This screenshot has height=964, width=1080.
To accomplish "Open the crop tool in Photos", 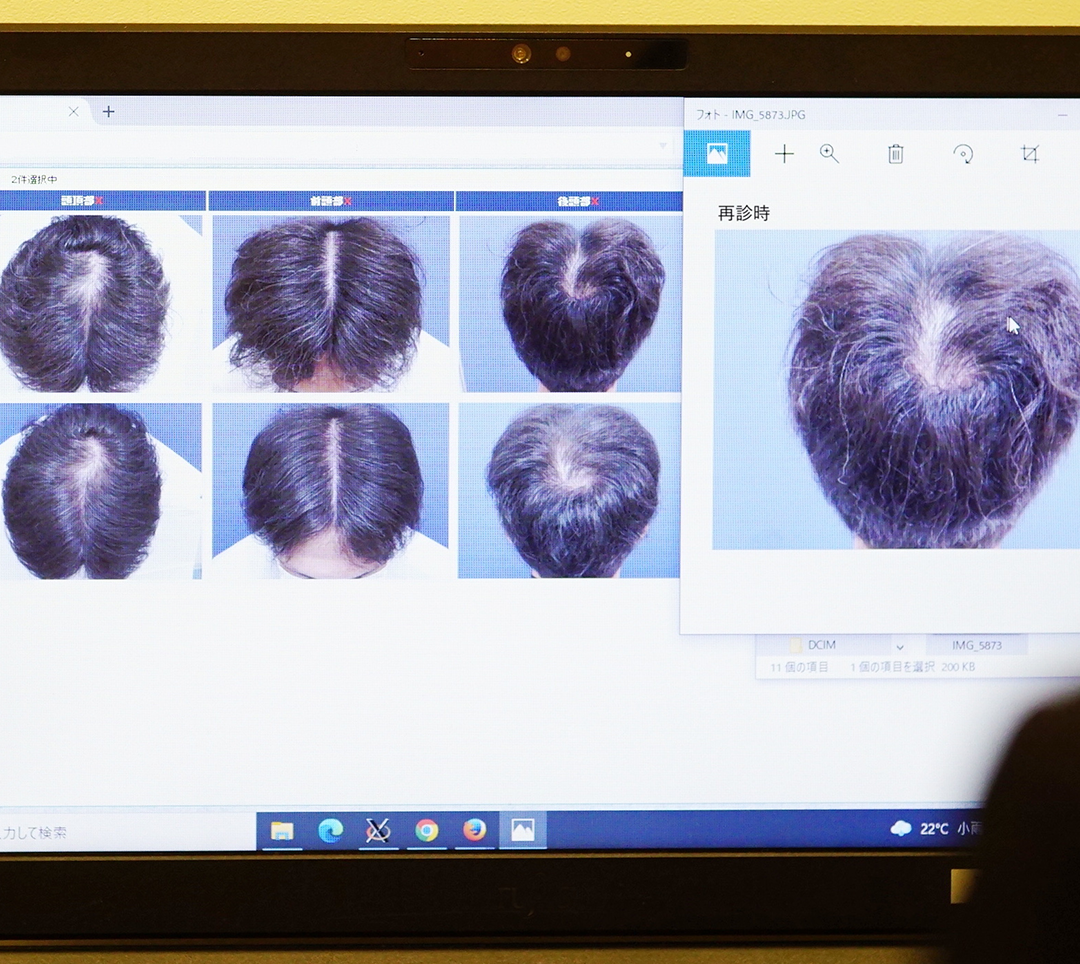I will [1030, 154].
